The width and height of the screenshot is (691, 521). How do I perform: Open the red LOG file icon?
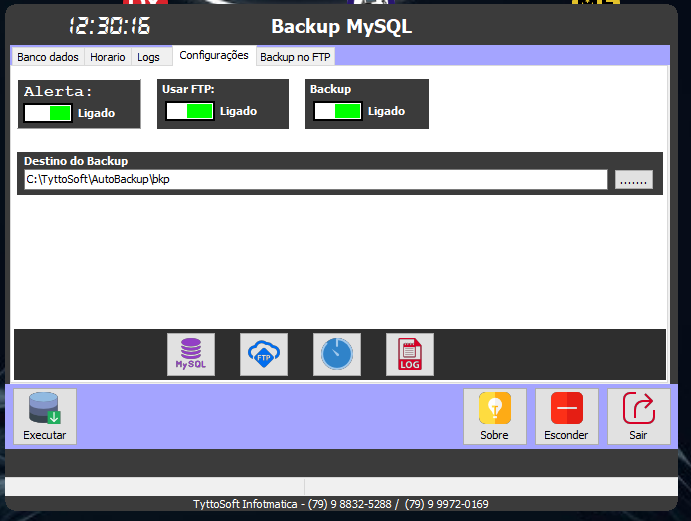(x=410, y=355)
